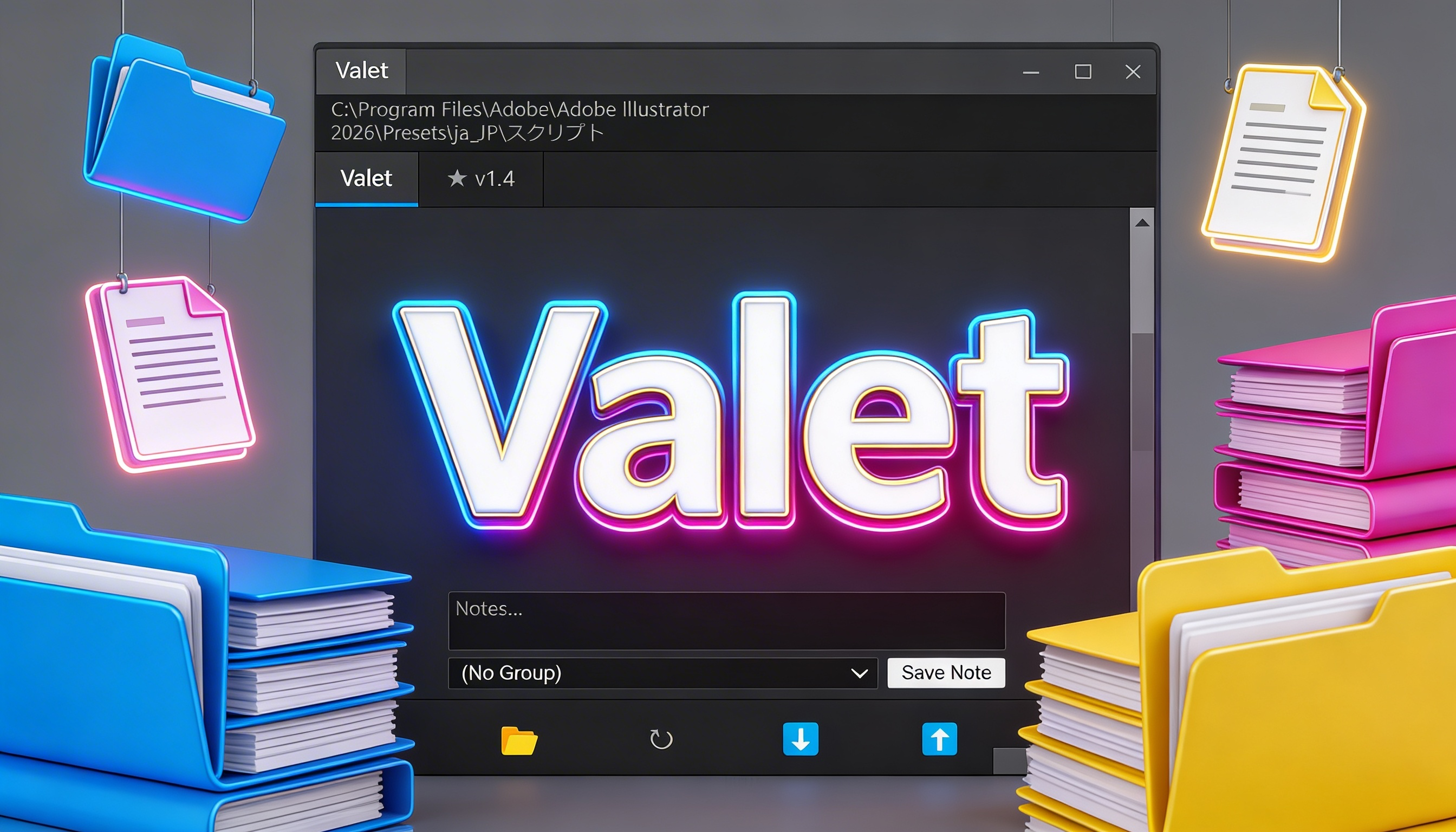The height and width of the screenshot is (832, 1456).
Task: Click the blue download arrow icon
Action: 800,739
